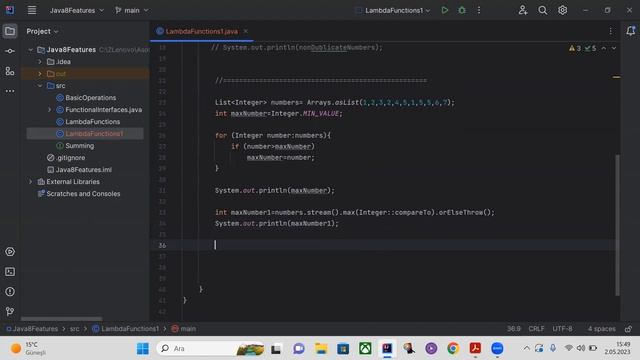Show hidden tray icons chevron
The width and height of the screenshot is (640, 360).
tap(527, 349)
